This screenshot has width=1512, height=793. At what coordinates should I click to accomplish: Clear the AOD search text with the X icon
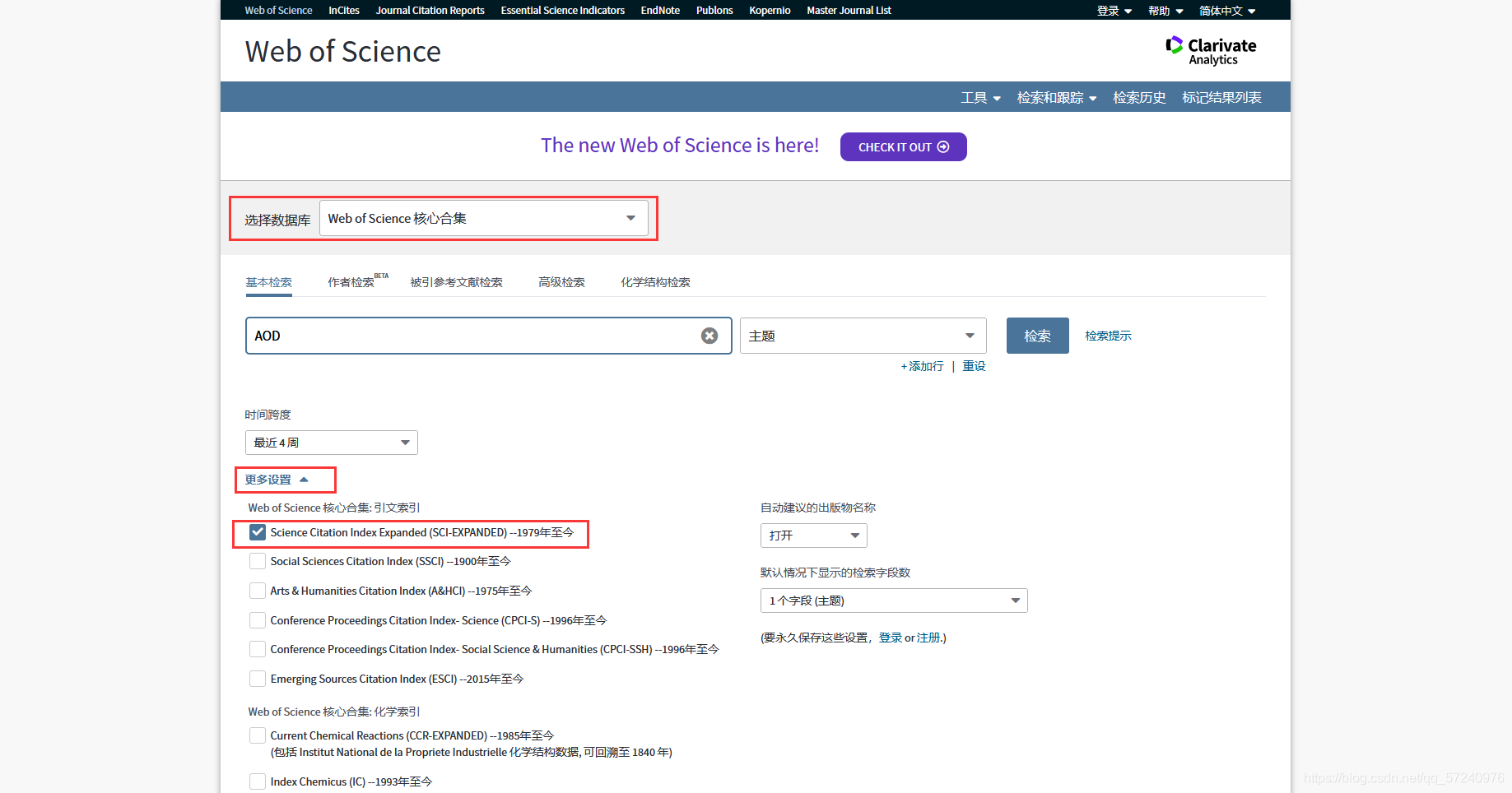point(709,336)
